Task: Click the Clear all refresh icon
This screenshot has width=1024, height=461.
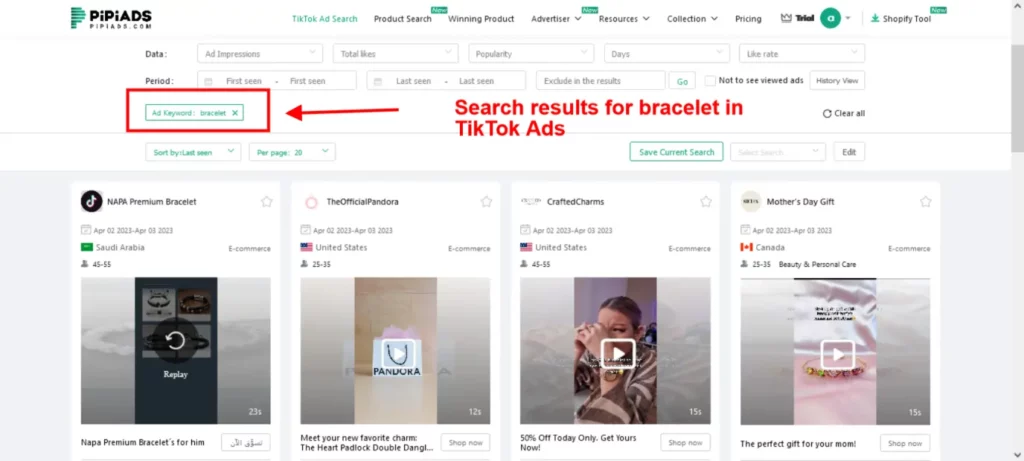Action: click(x=827, y=114)
